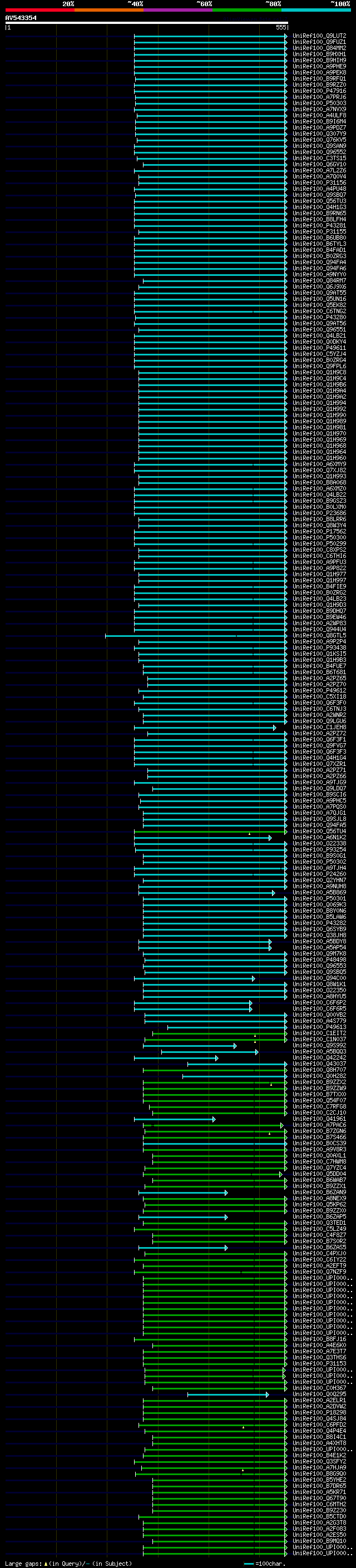Open hit UniRef100_Q7N2F9
Screen dimensions: 356x1568
pos(319,1272)
